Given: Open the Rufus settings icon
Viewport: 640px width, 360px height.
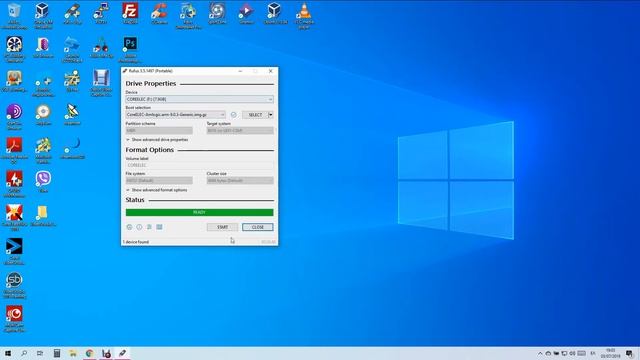Looking at the screenshot, I should [x=149, y=227].
